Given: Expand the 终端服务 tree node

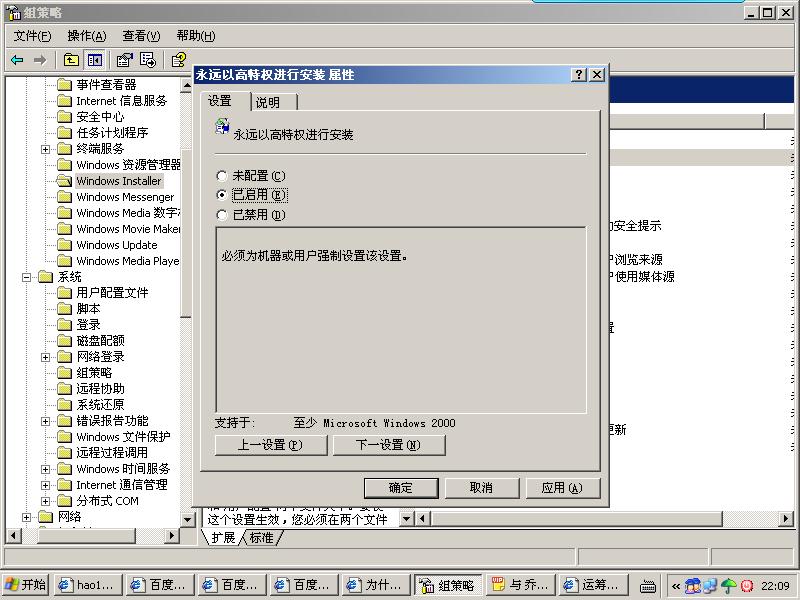Looking at the screenshot, I should pyautogui.click(x=45, y=149).
